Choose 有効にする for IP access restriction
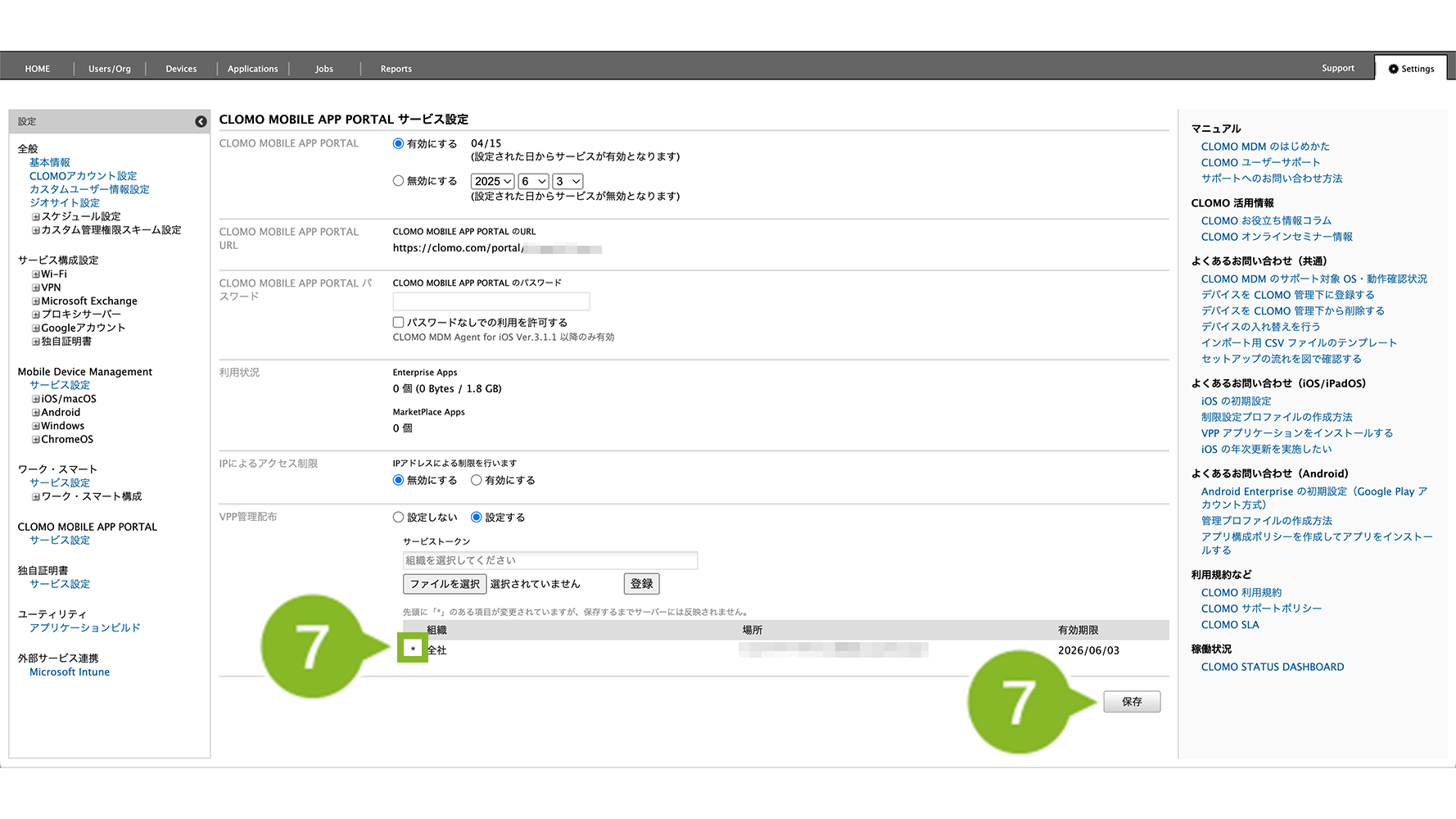The image size is (1456, 819). [476, 480]
